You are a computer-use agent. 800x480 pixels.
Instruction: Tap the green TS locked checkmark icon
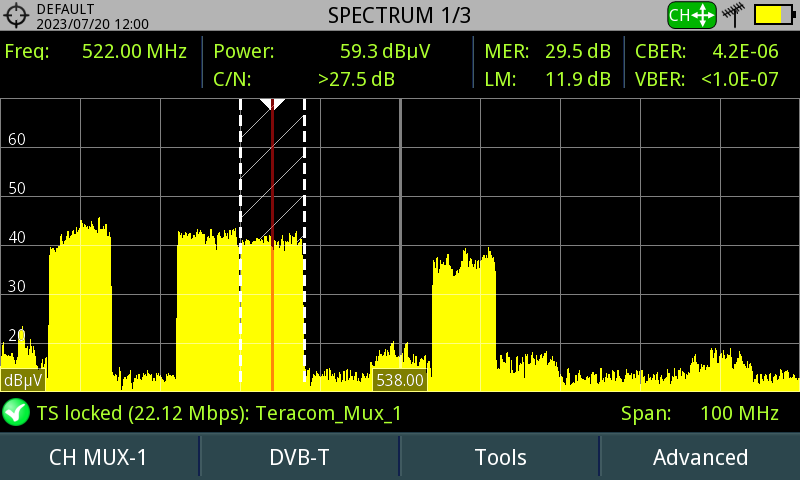click(16, 412)
